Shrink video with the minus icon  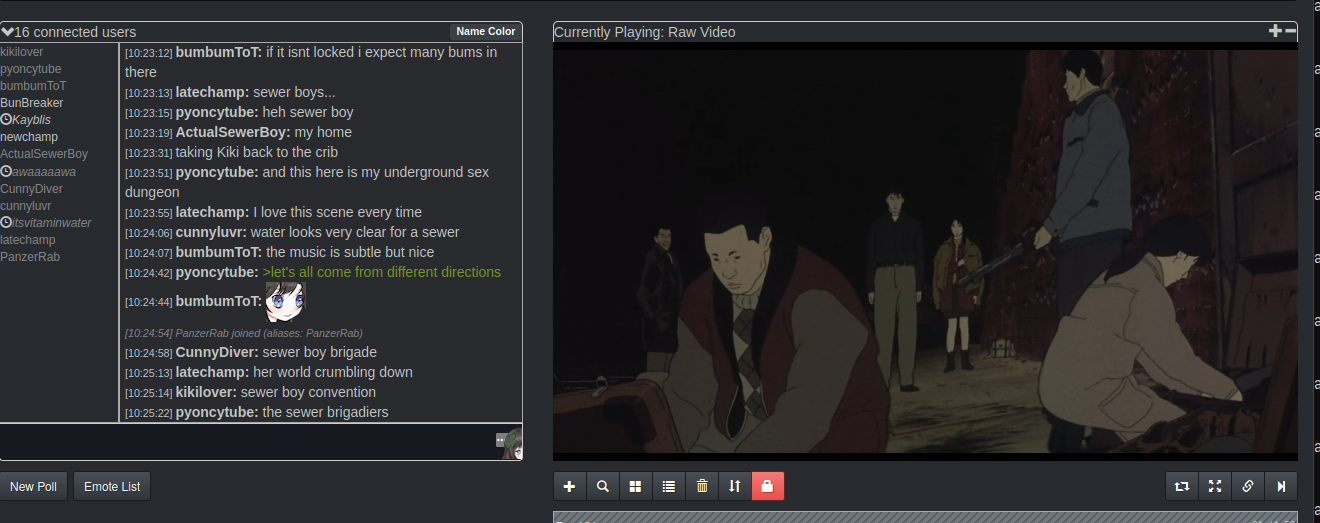(x=1290, y=31)
